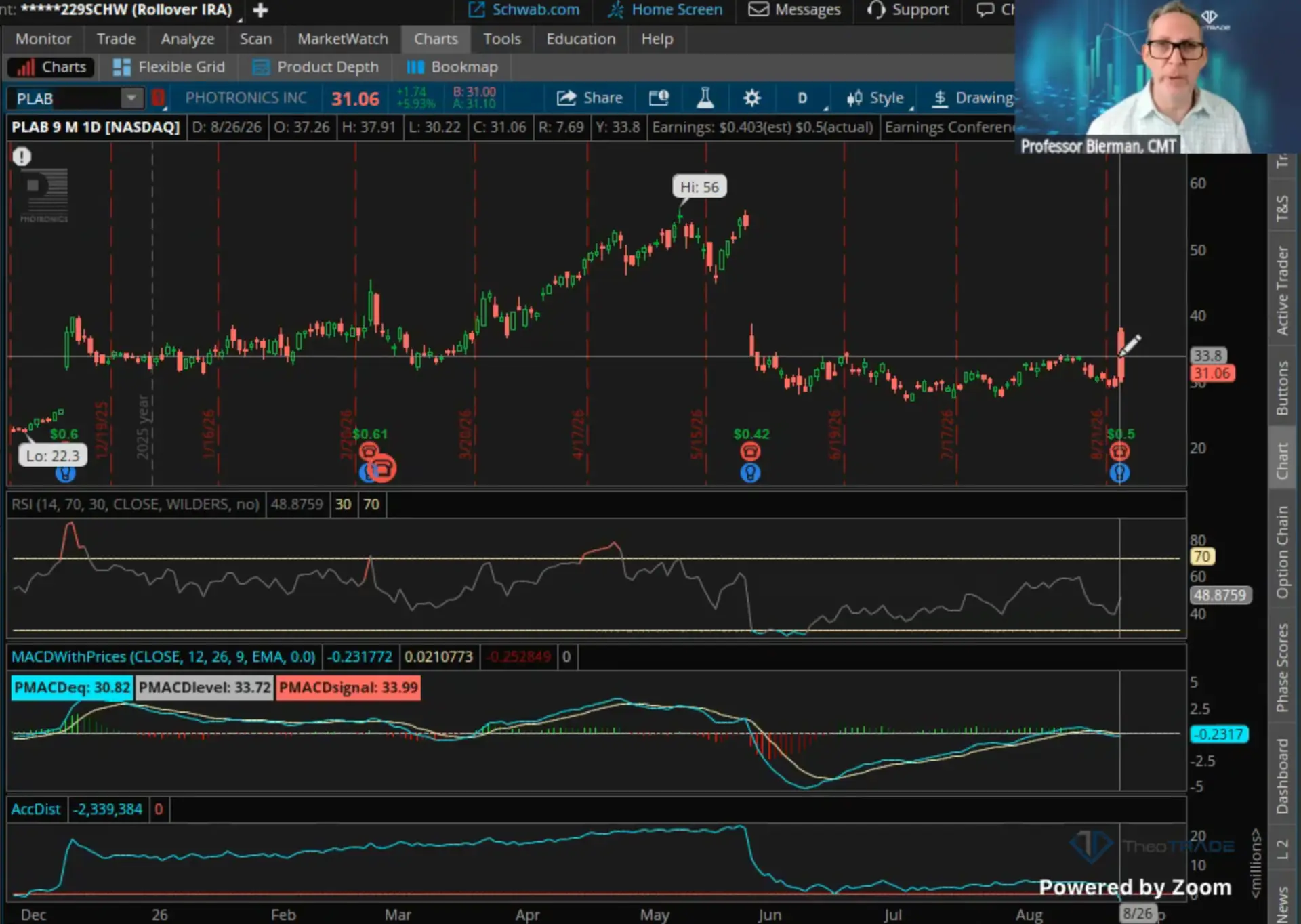Click phone icon under $0.42 earnings
Screen dimensions: 1301x924
(x=750, y=451)
